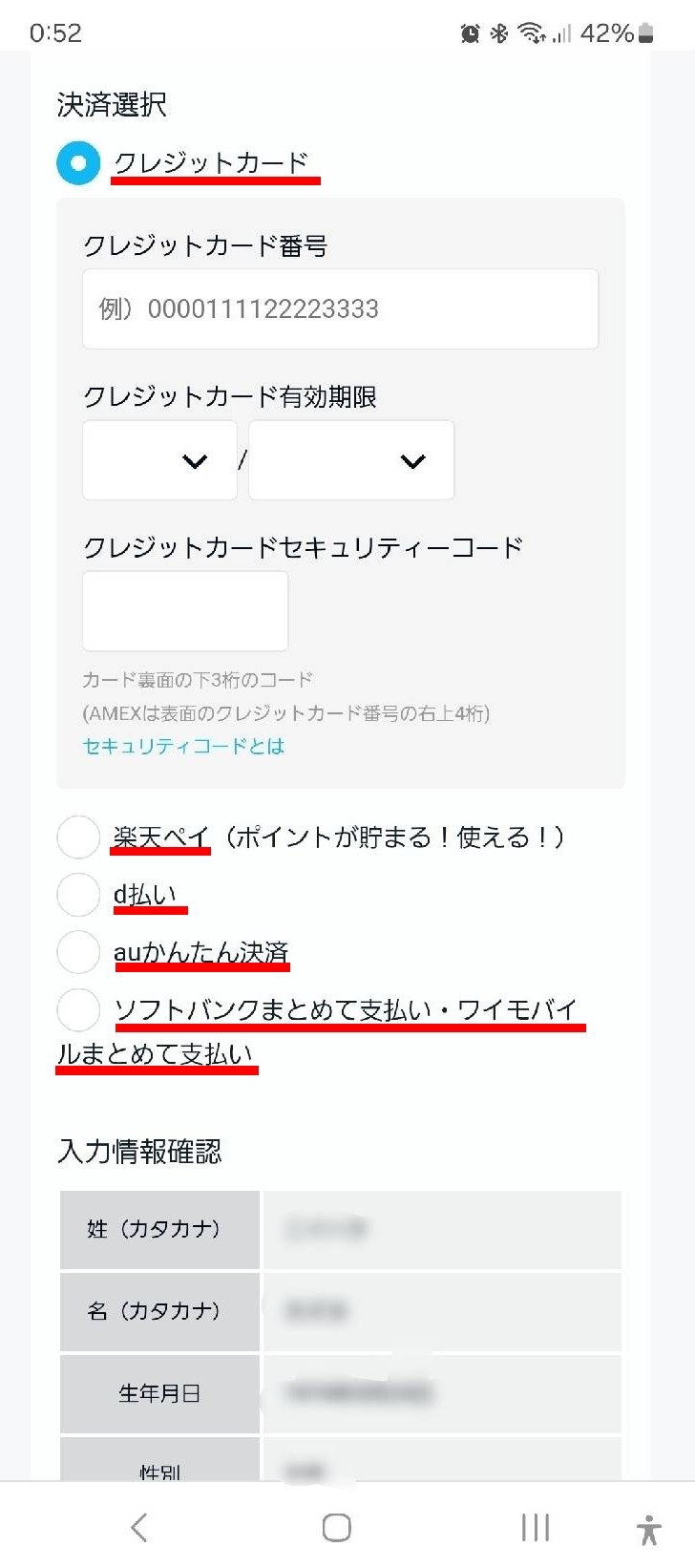Choose 楽天ペイ payment option
The height and width of the screenshot is (1568, 695).
click(78, 837)
